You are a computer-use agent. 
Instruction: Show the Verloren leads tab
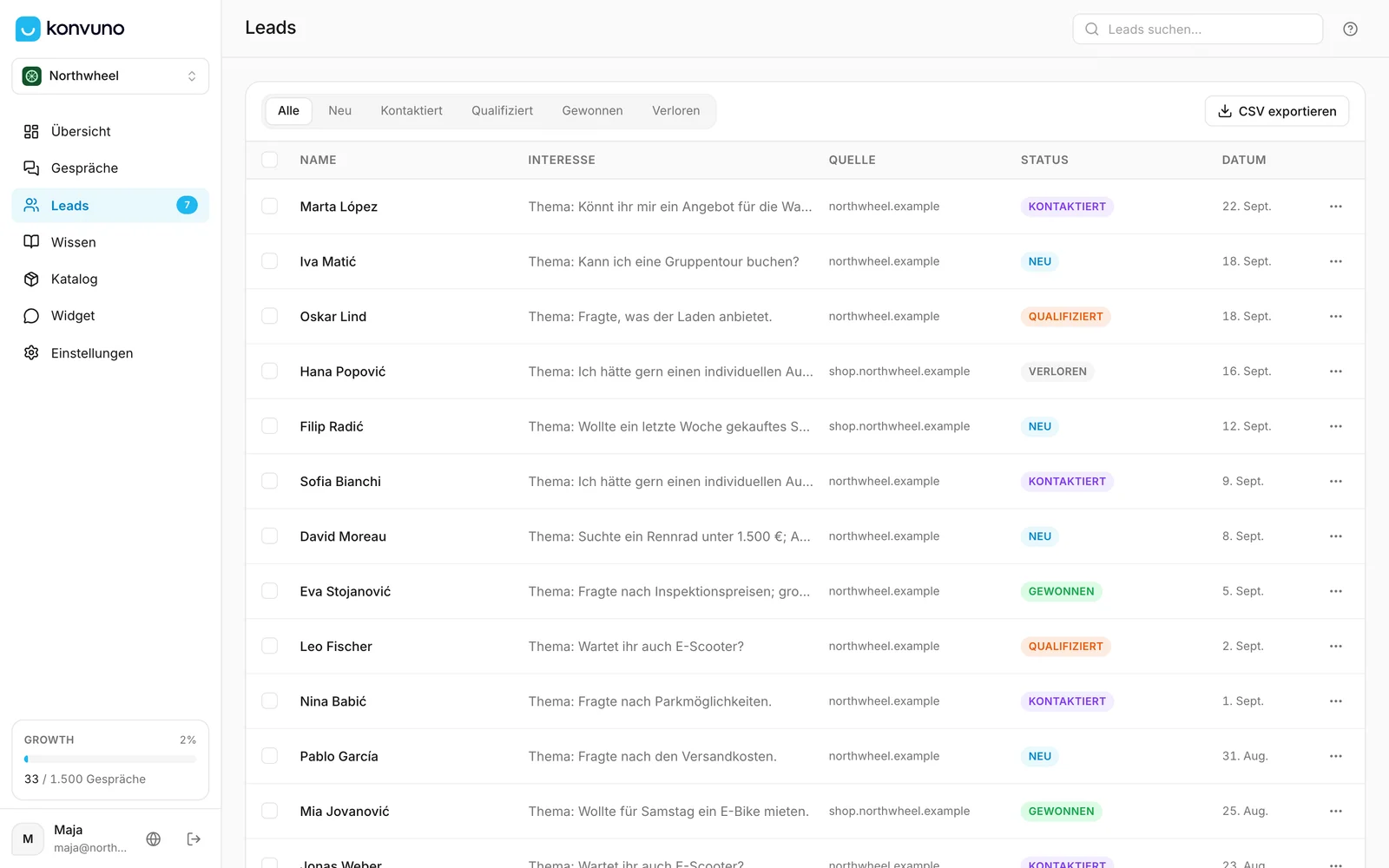click(676, 111)
